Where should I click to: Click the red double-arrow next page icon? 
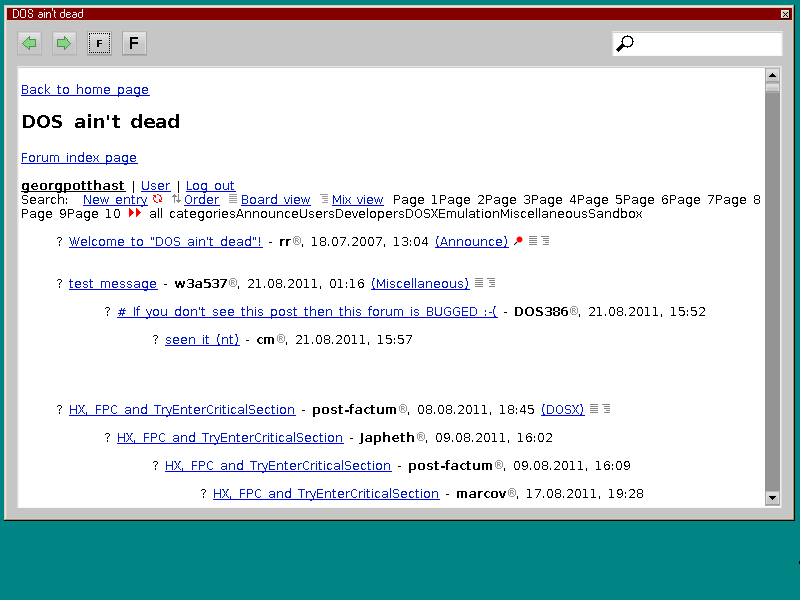(x=135, y=213)
